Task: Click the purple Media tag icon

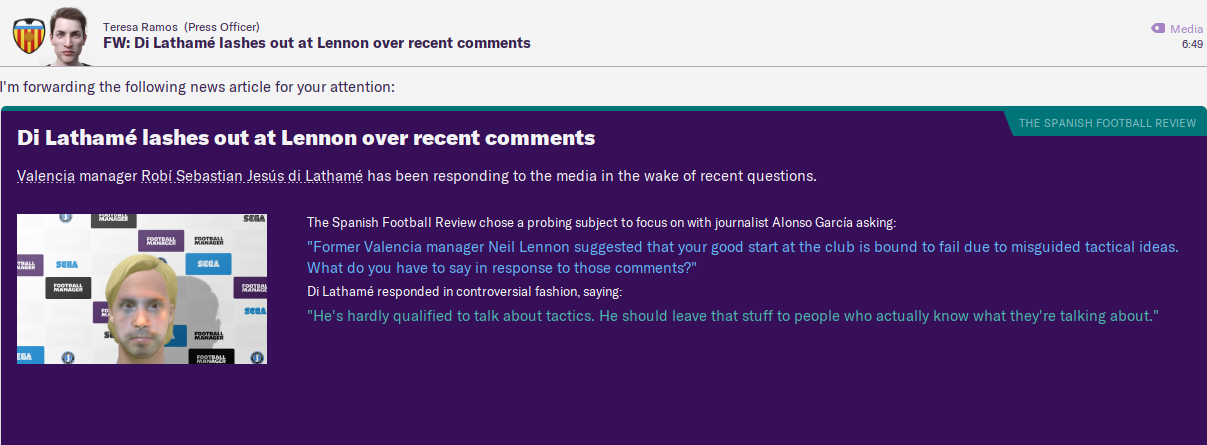Action: (x=1158, y=29)
